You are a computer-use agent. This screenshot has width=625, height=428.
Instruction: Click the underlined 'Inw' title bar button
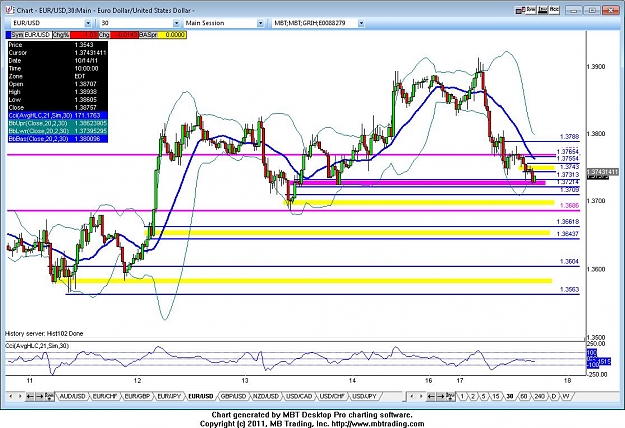(x=542, y=10)
